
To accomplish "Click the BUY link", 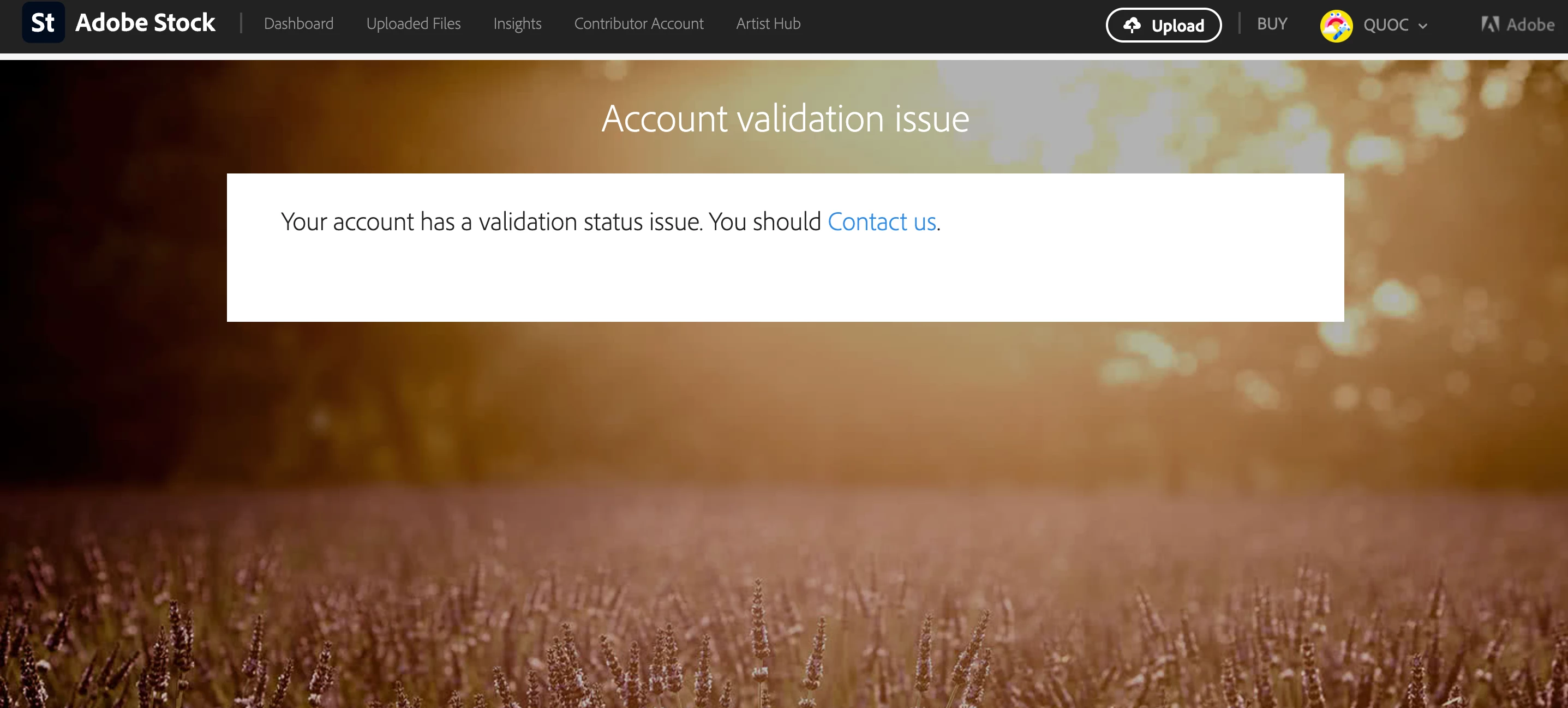I will click(1272, 24).
